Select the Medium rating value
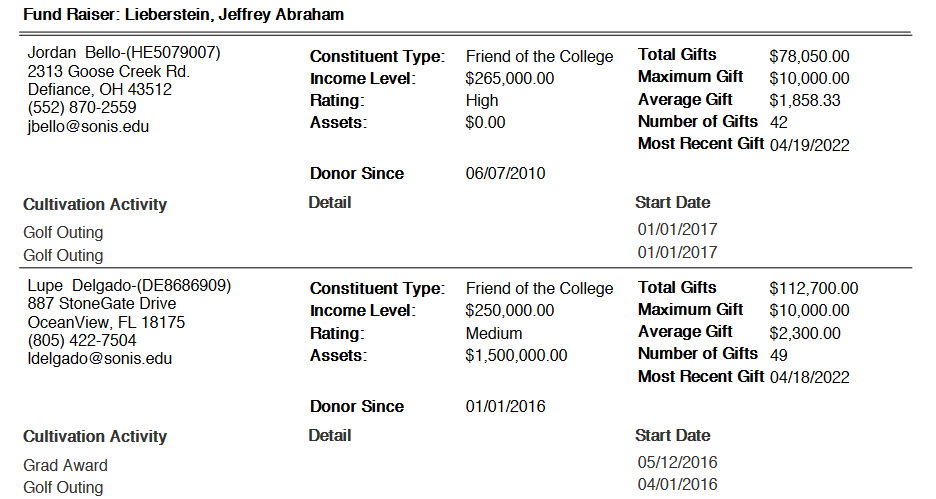 pos(494,333)
